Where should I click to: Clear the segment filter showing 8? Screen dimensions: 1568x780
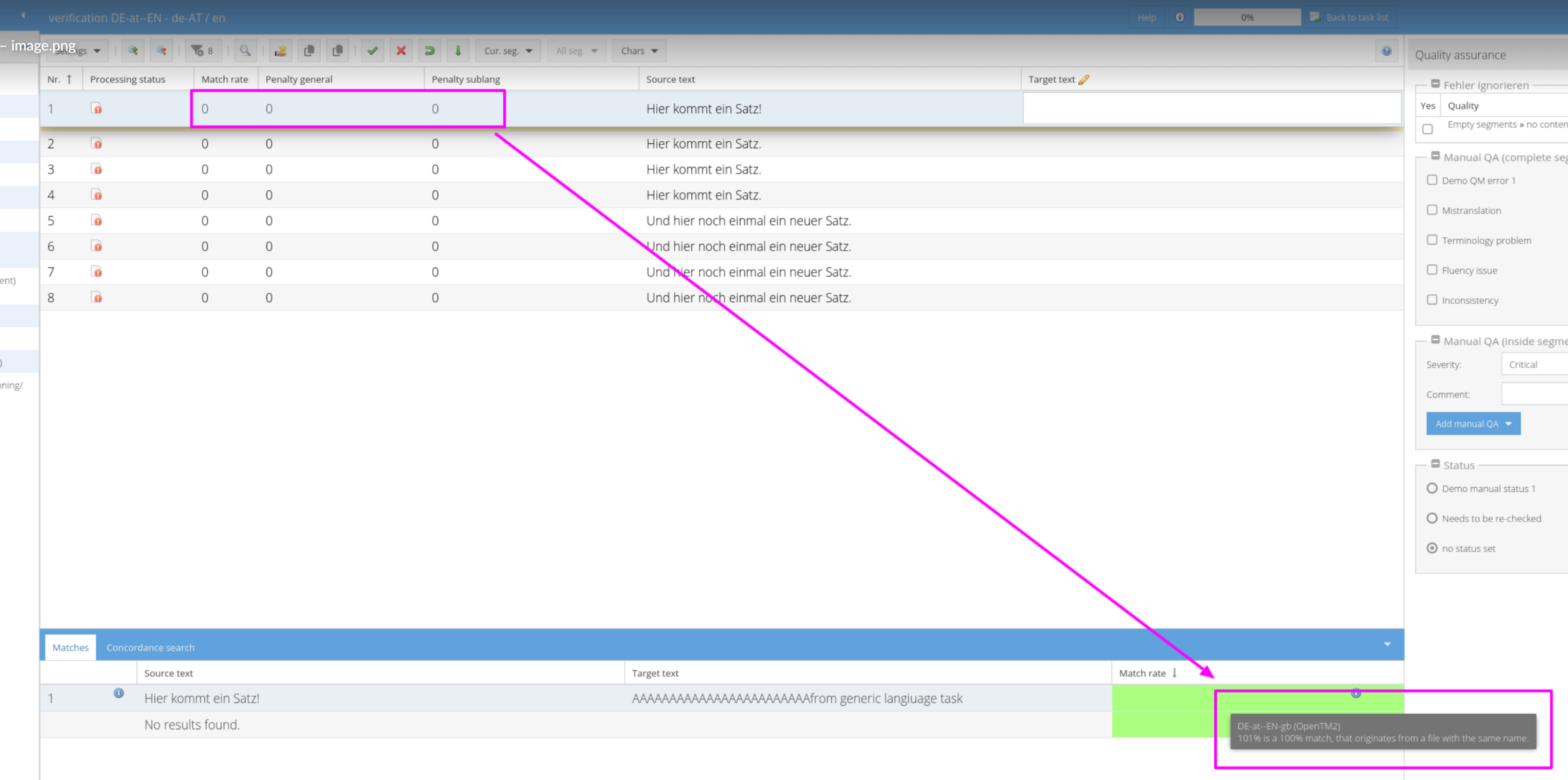point(203,51)
